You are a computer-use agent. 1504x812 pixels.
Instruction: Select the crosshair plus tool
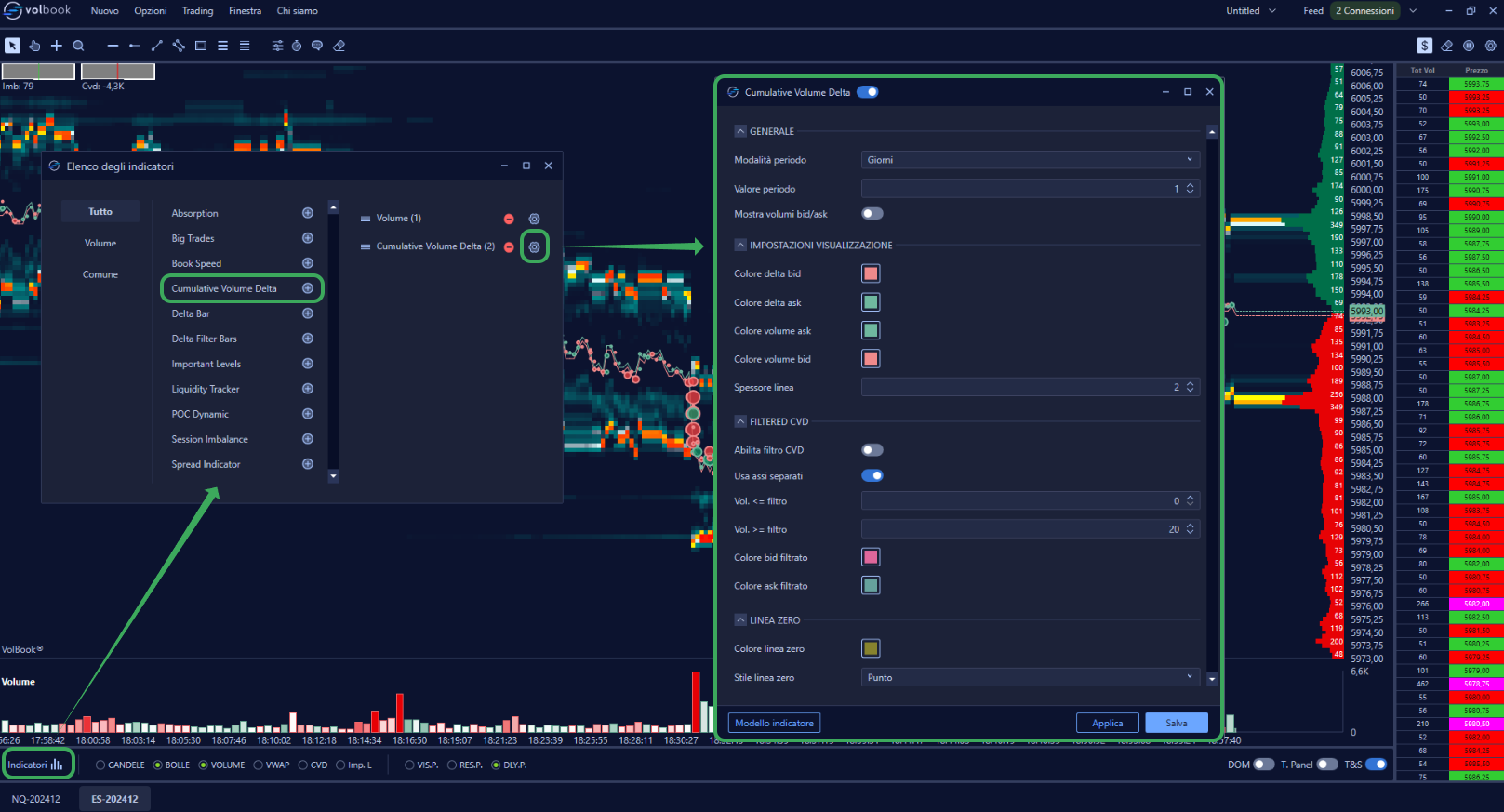tap(57, 46)
